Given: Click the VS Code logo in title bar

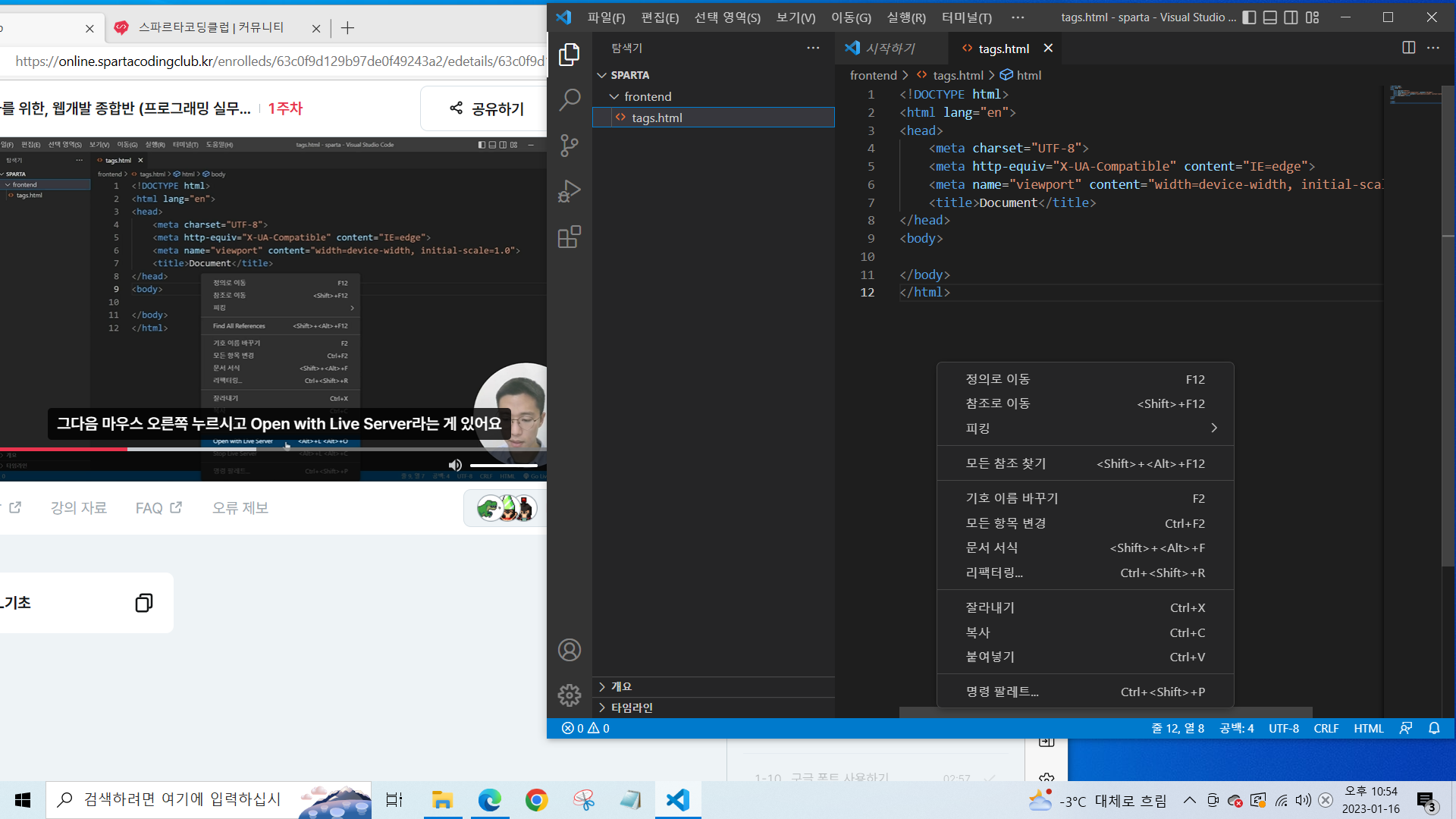Looking at the screenshot, I should (x=563, y=17).
